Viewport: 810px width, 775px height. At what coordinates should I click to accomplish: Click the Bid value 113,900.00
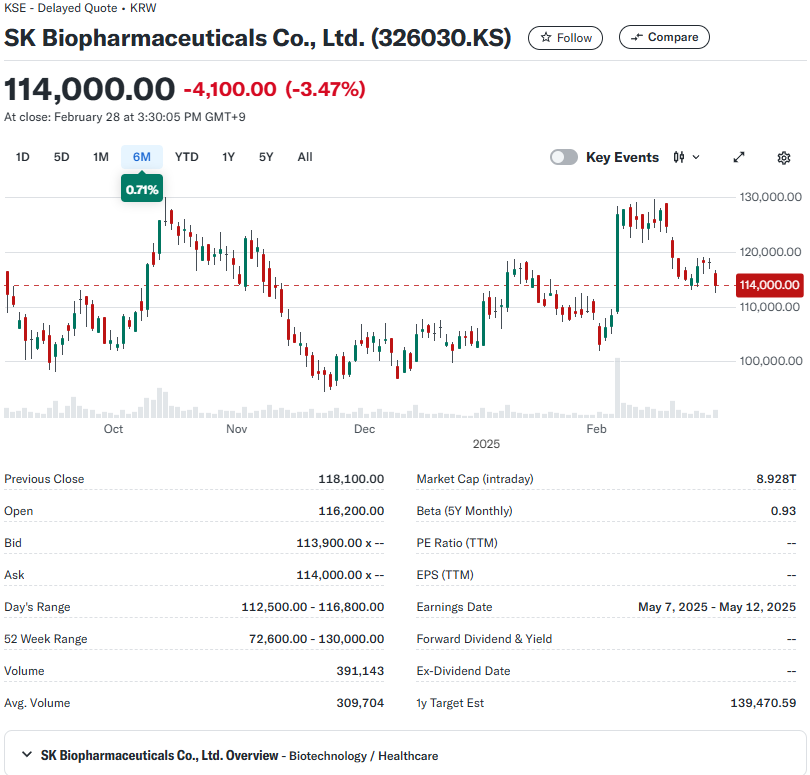pos(340,543)
